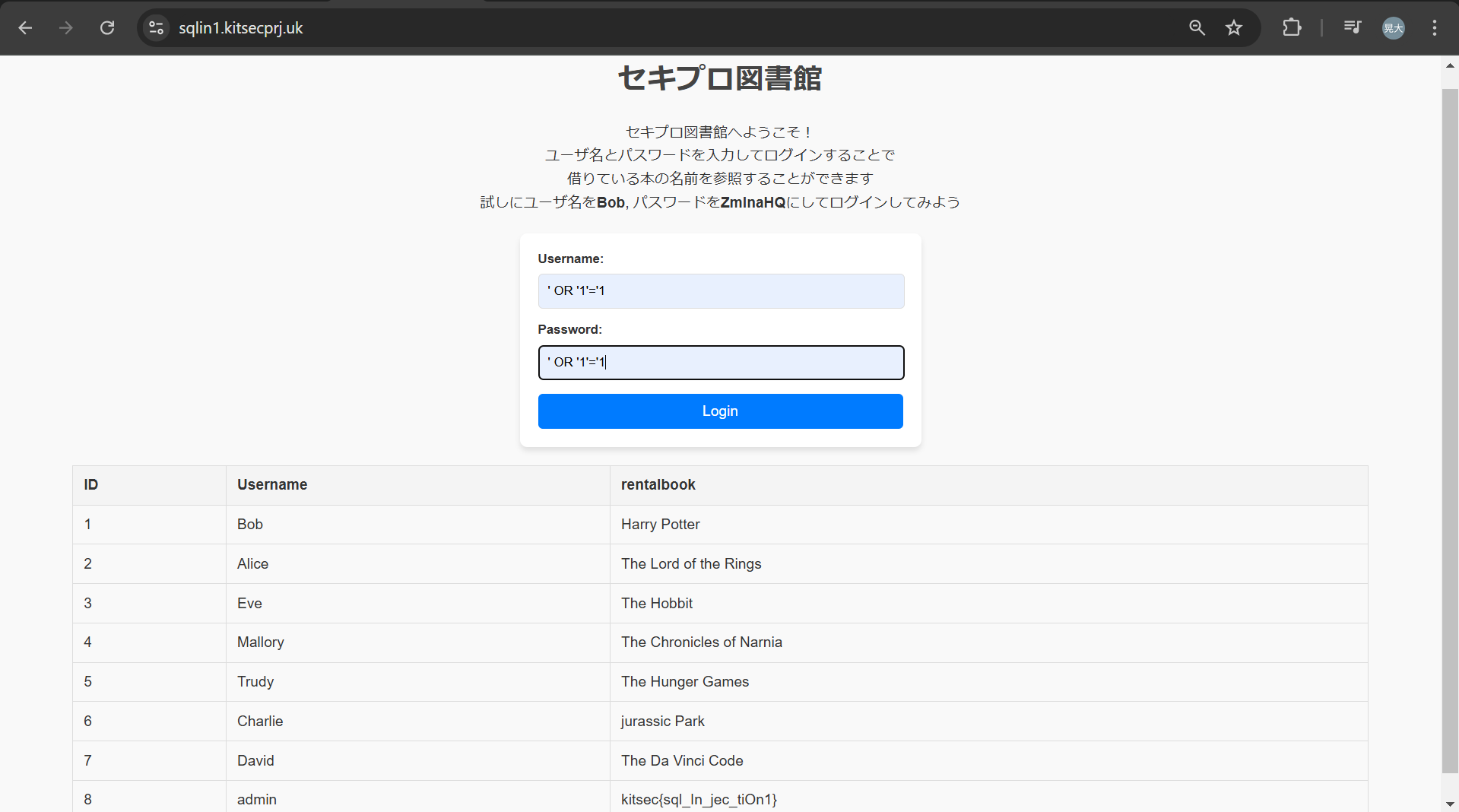Viewport: 1459px width, 812px height.
Task: Click the vertical scrollbar thumb
Action: pos(1450,431)
